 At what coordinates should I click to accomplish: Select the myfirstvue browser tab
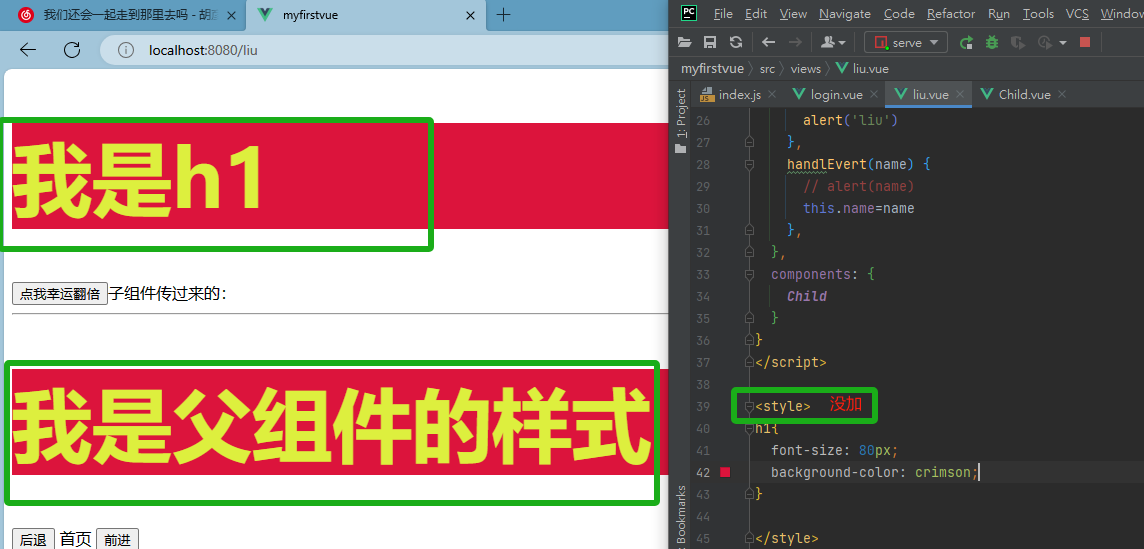[367, 15]
